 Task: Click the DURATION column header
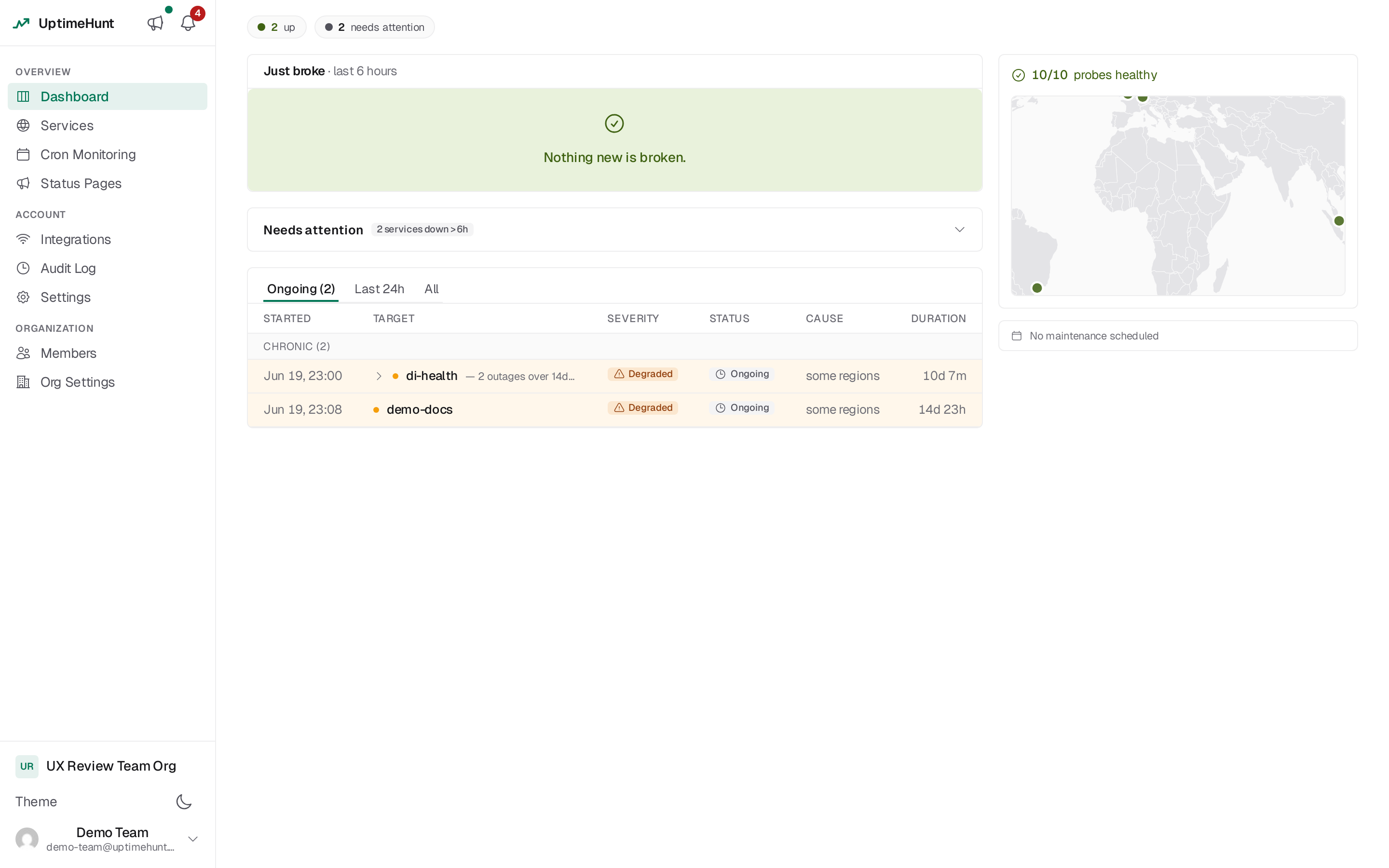pyautogui.click(x=939, y=319)
